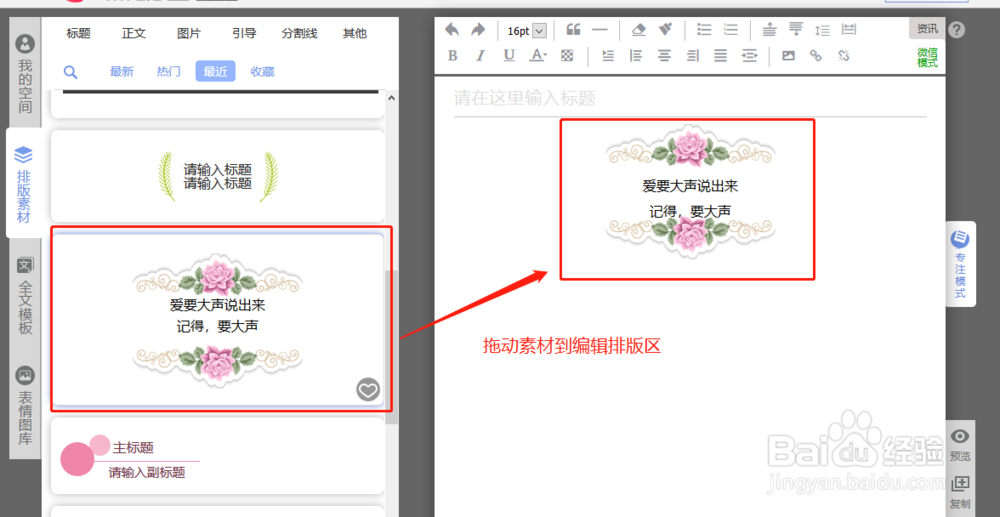Toggle bold formatting
Screen dimensions: 1000x517
click(x=453, y=55)
